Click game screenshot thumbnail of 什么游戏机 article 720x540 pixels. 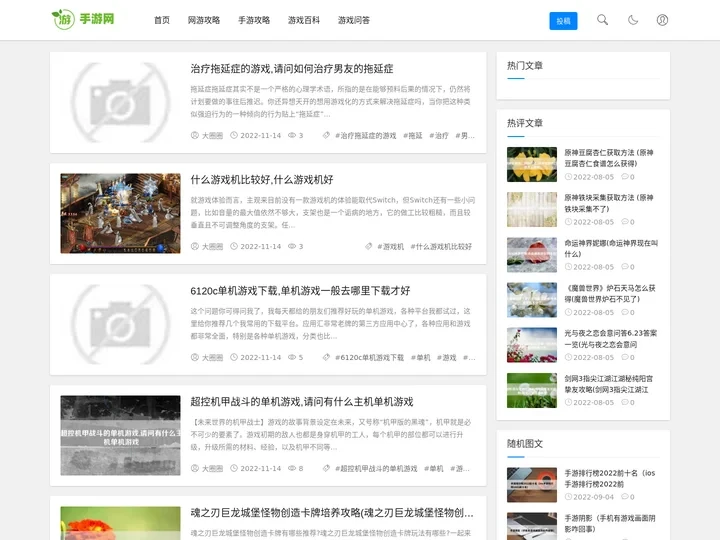(x=120, y=213)
